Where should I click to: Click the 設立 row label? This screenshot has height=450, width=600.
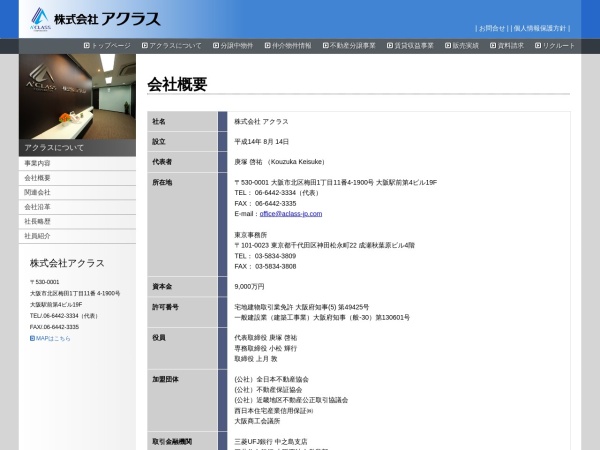159,142
